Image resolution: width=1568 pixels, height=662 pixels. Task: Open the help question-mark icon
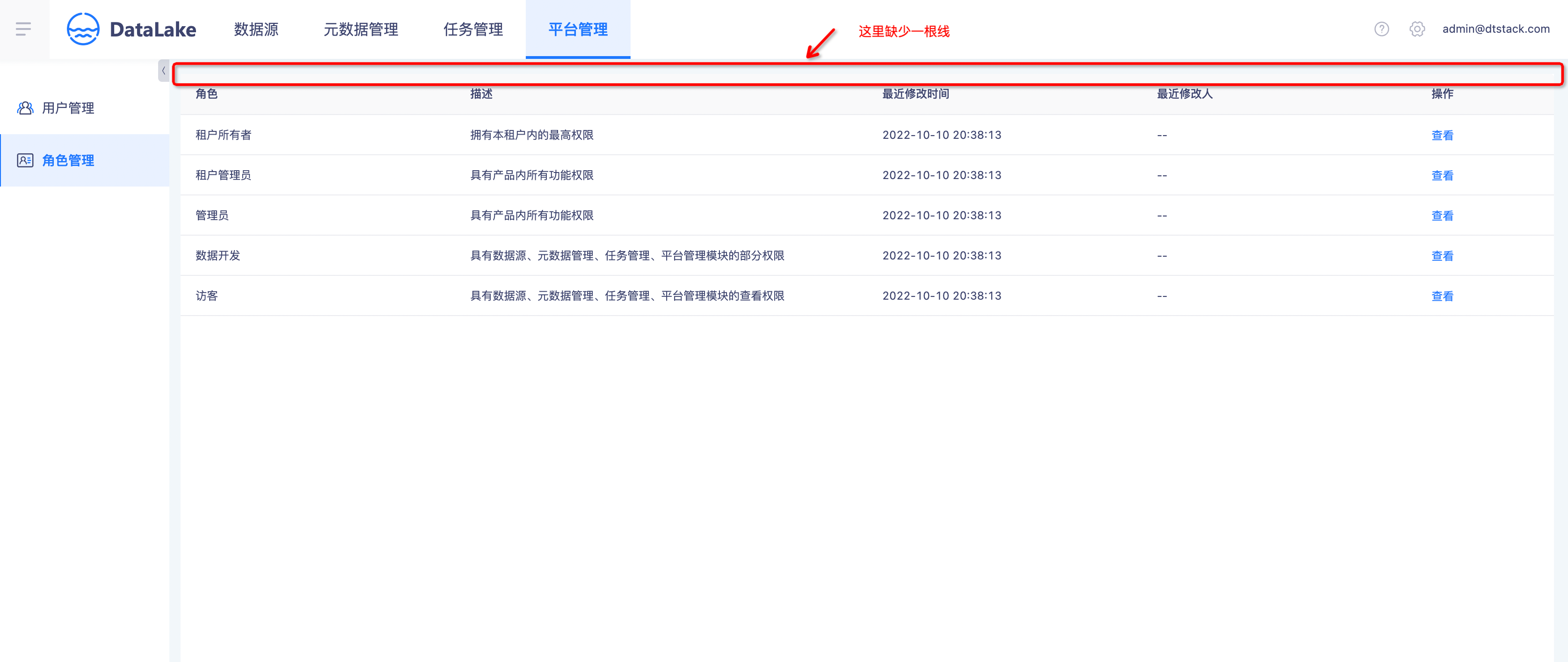point(1381,29)
